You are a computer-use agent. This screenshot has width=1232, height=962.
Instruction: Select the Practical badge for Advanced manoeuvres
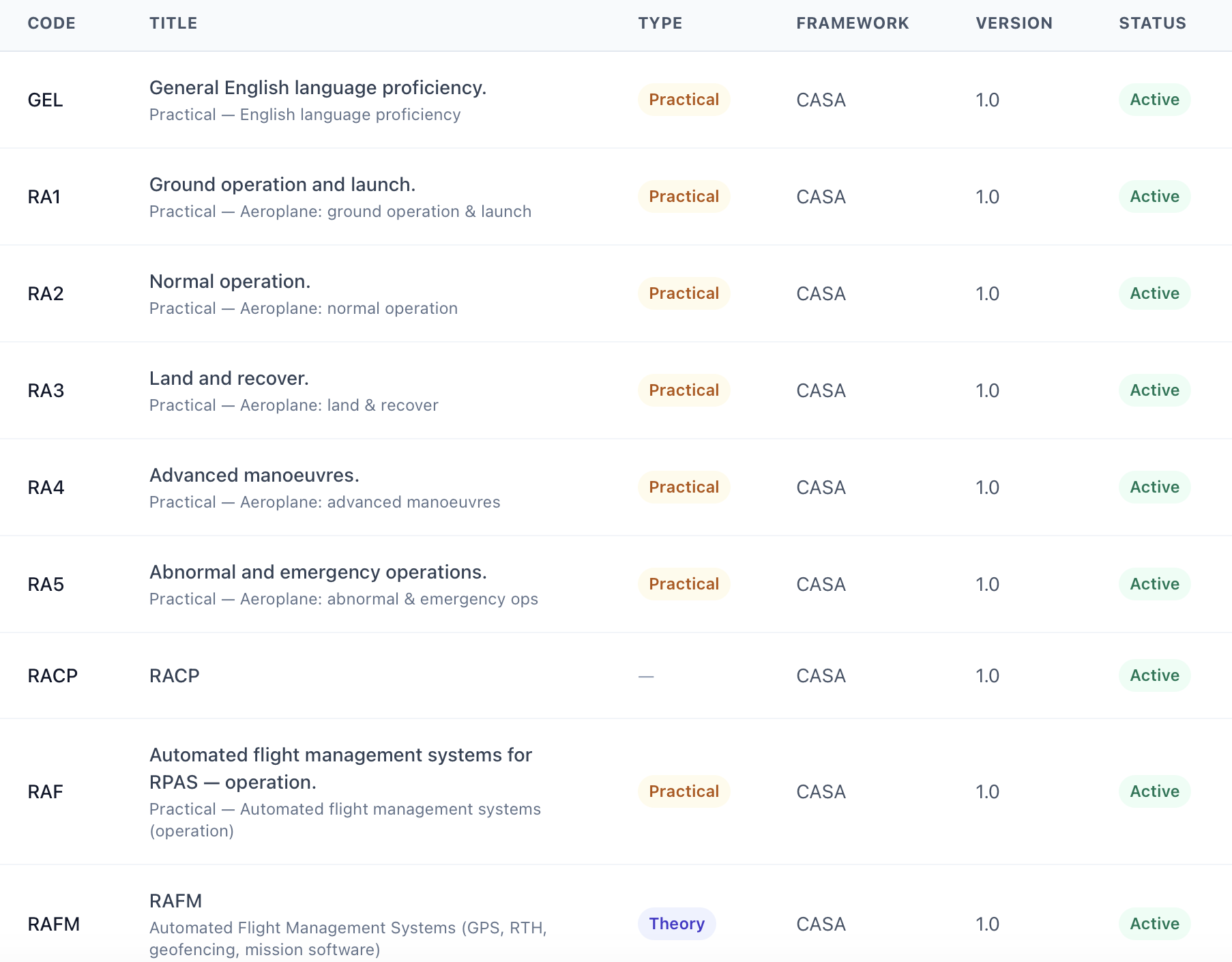point(684,486)
